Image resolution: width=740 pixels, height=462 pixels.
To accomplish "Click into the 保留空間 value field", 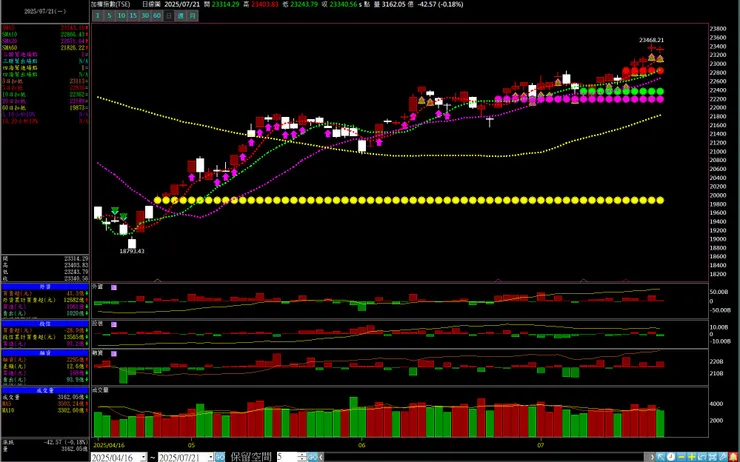I will click(287, 457).
